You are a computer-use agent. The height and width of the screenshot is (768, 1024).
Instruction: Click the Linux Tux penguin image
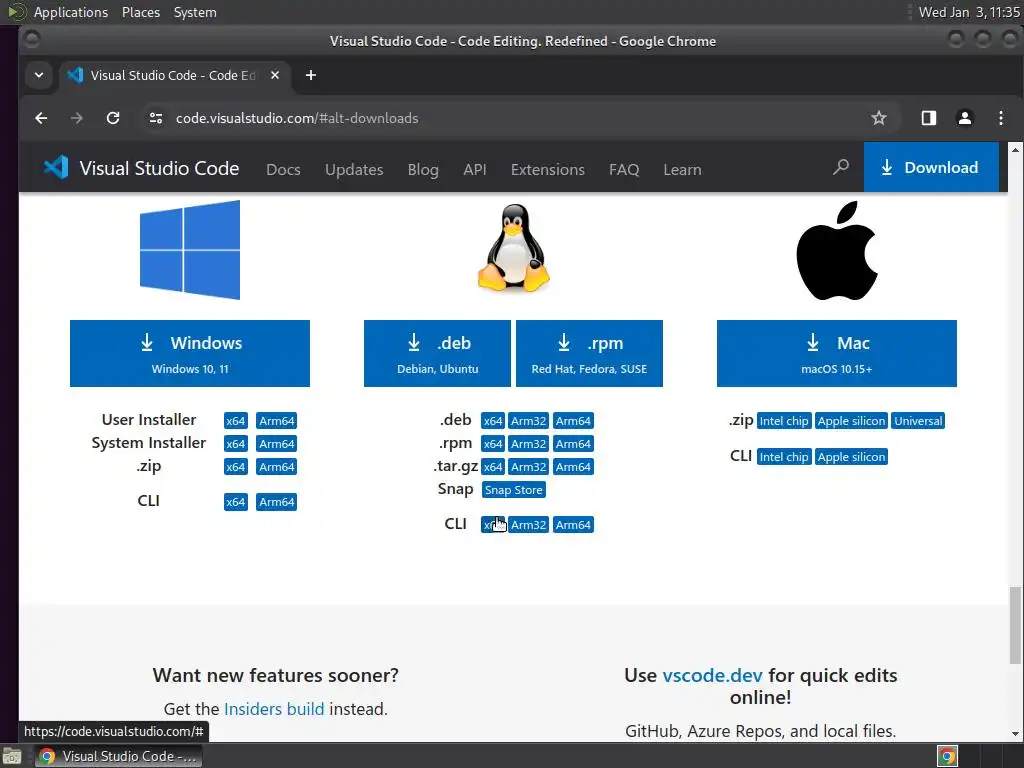513,248
